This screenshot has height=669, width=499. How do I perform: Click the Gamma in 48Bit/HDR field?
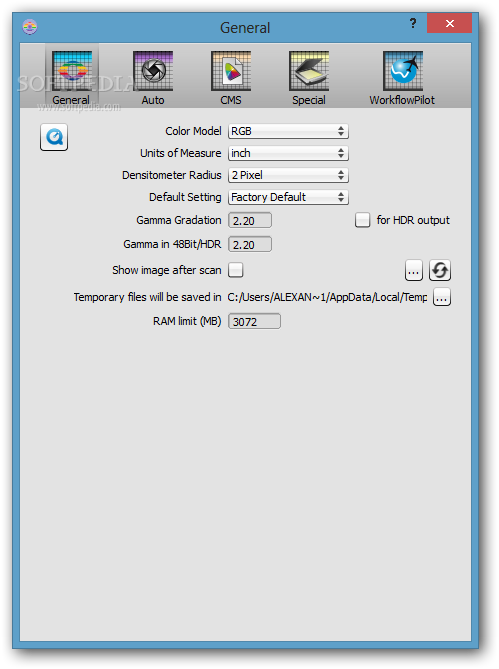pos(250,244)
